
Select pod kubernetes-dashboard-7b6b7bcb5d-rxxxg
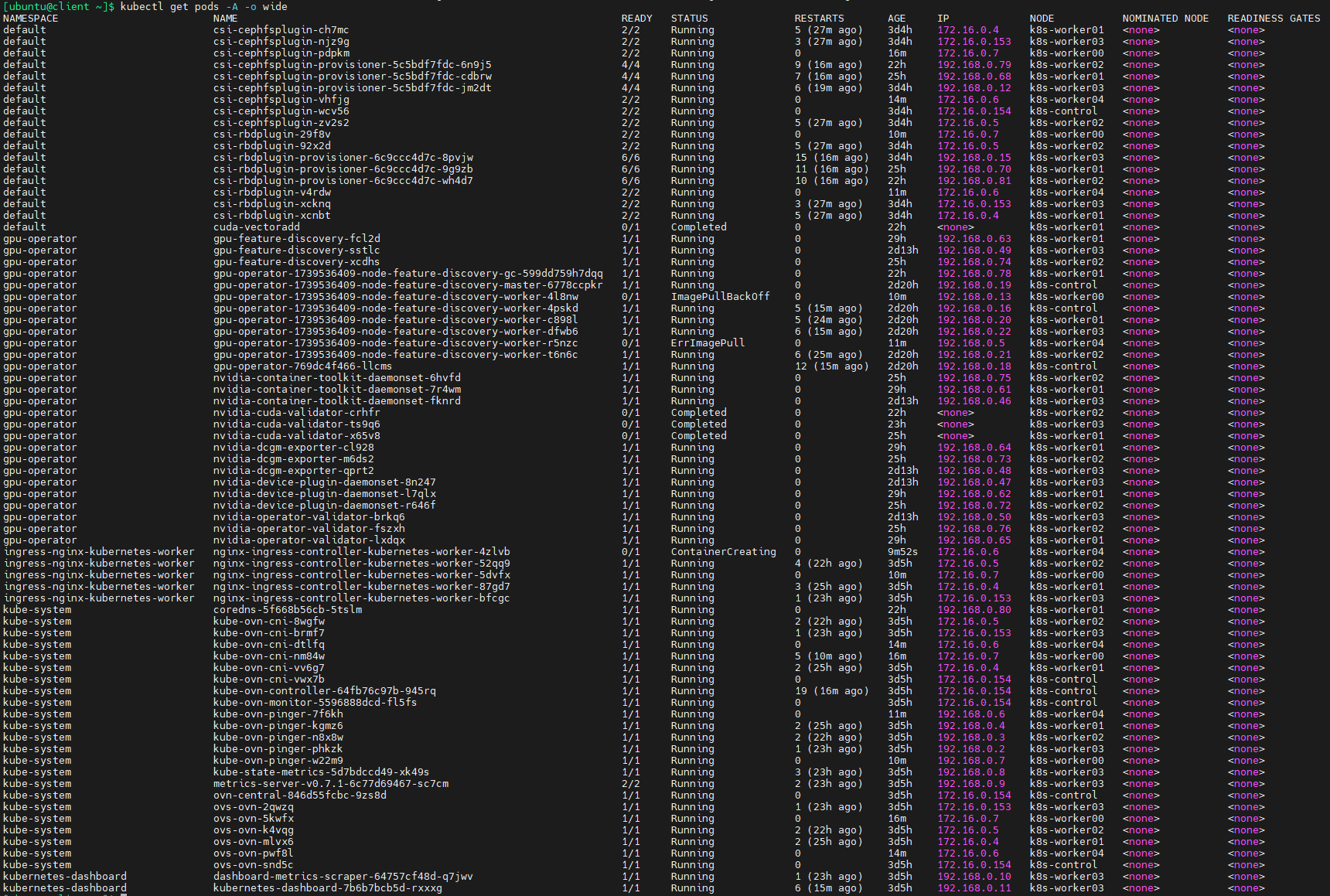click(x=327, y=887)
